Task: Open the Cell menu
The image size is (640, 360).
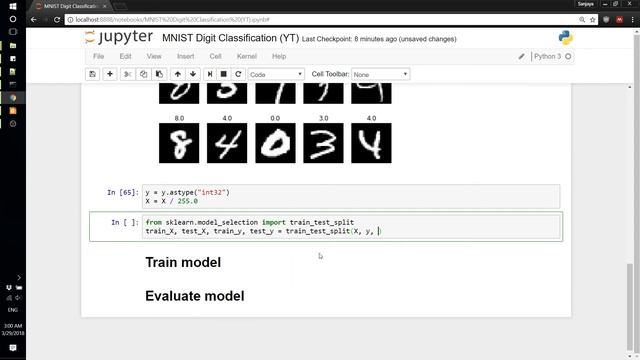Action: coord(216,56)
